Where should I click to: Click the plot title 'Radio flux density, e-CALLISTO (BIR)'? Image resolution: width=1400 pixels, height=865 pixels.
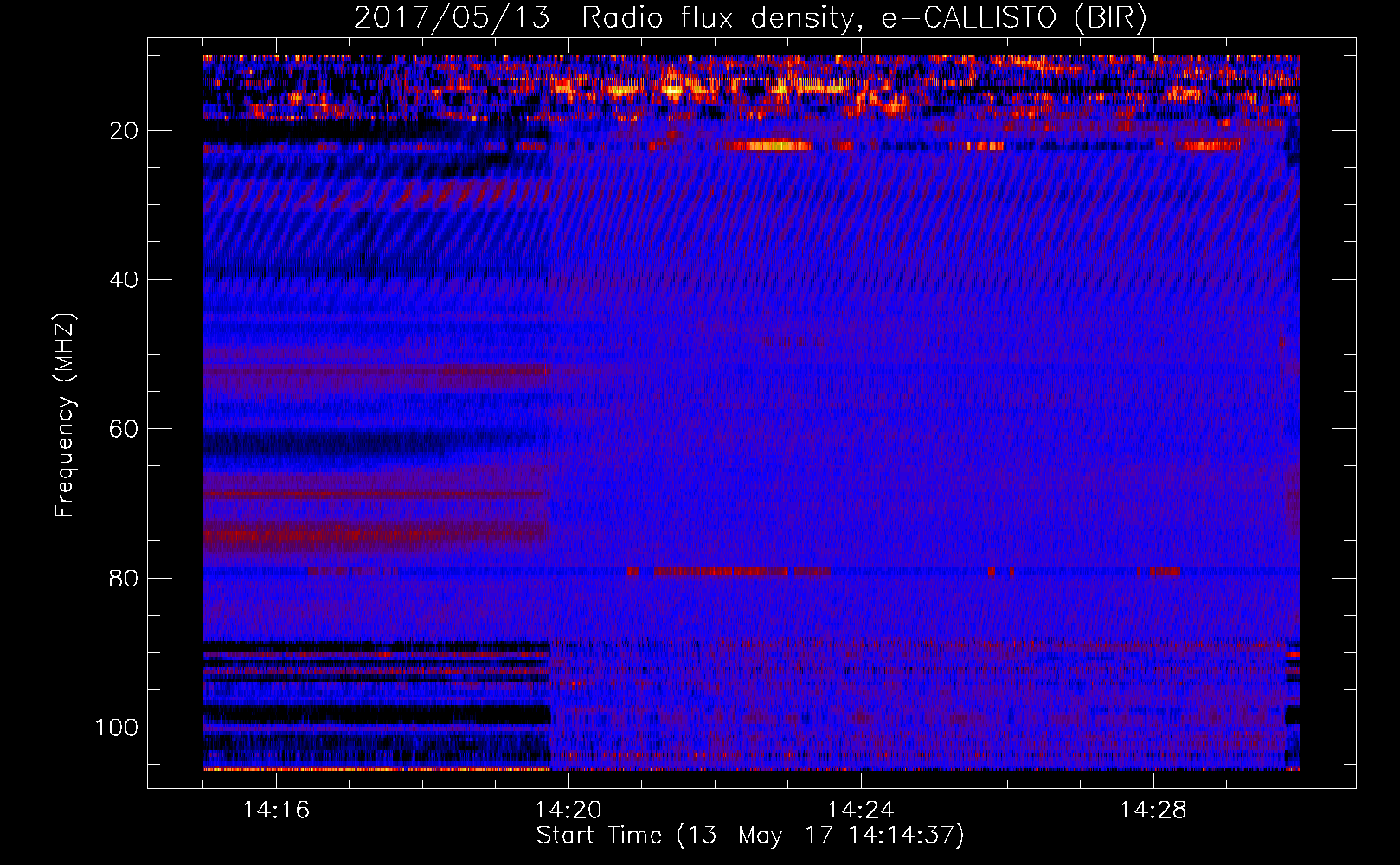864,18
